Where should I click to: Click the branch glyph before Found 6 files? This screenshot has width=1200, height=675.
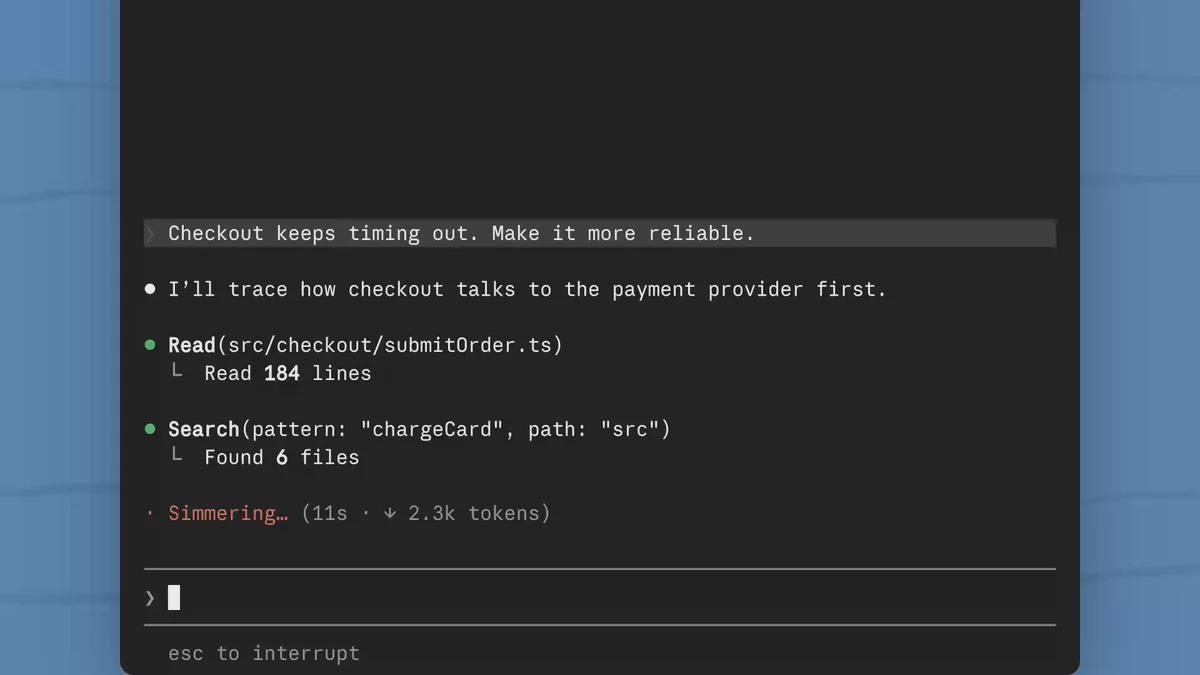(176, 455)
